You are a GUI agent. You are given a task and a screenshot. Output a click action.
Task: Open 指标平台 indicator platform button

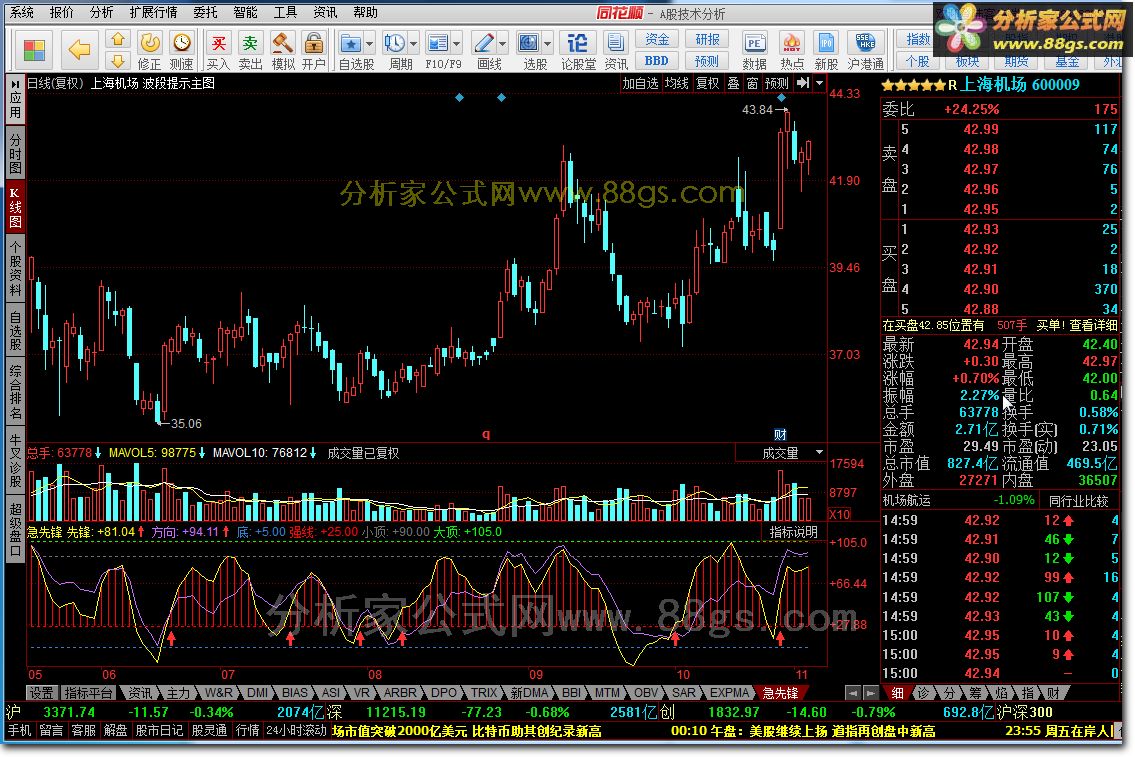88,693
